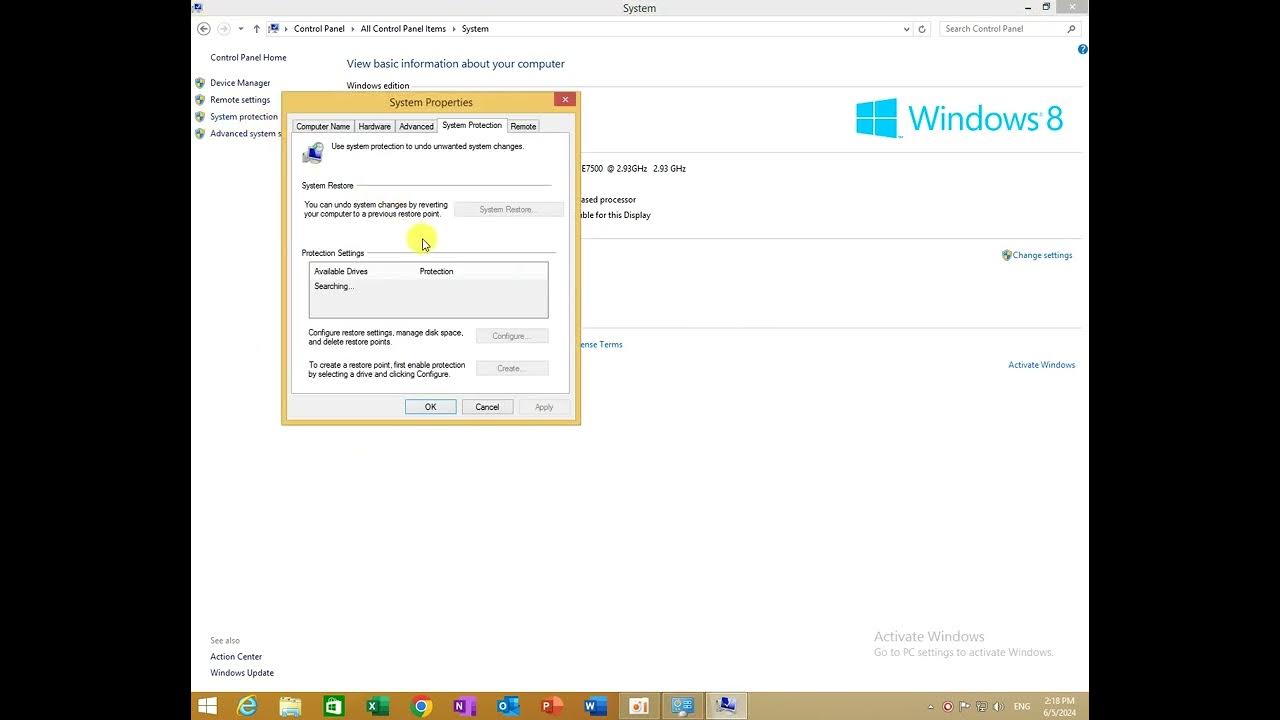The width and height of the screenshot is (1280, 720).
Task: Open recent locations dropdown arrow
Action: click(241, 29)
